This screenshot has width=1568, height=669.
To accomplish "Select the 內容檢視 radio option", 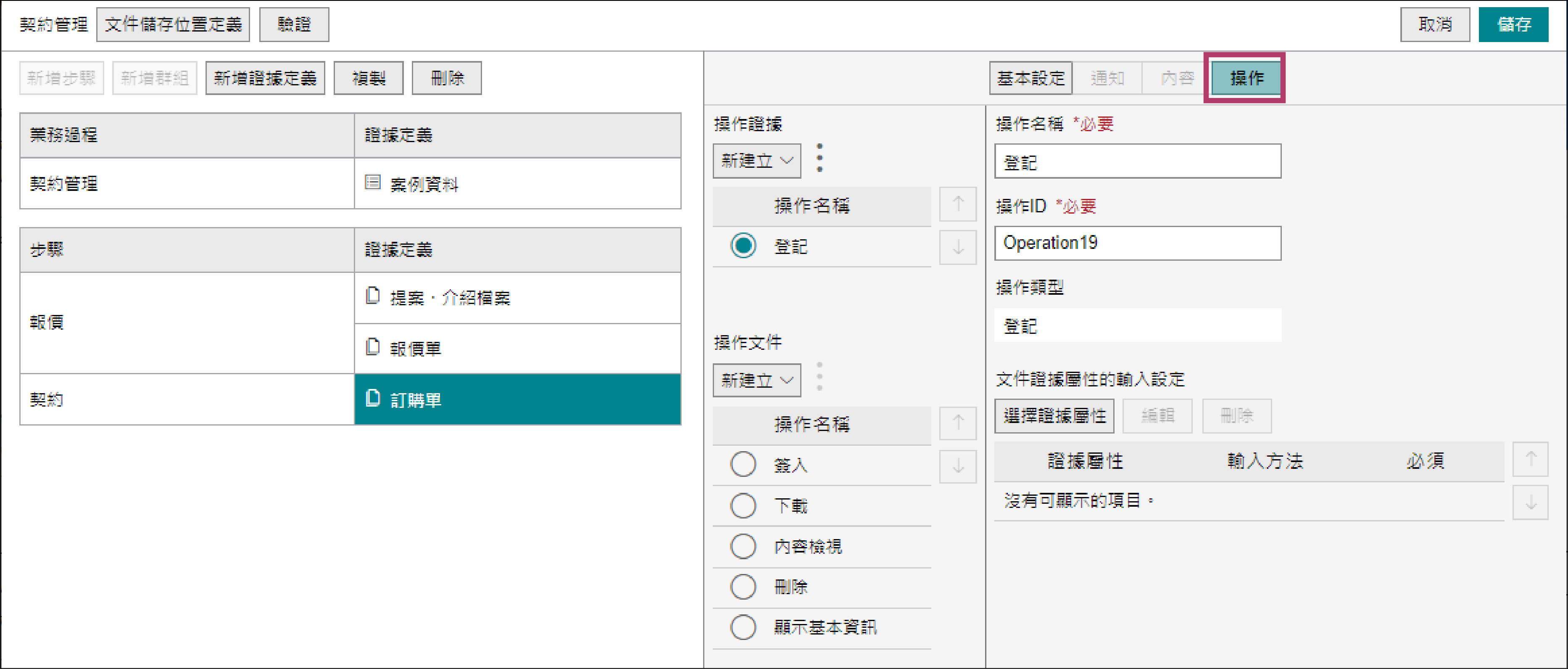I will point(743,547).
